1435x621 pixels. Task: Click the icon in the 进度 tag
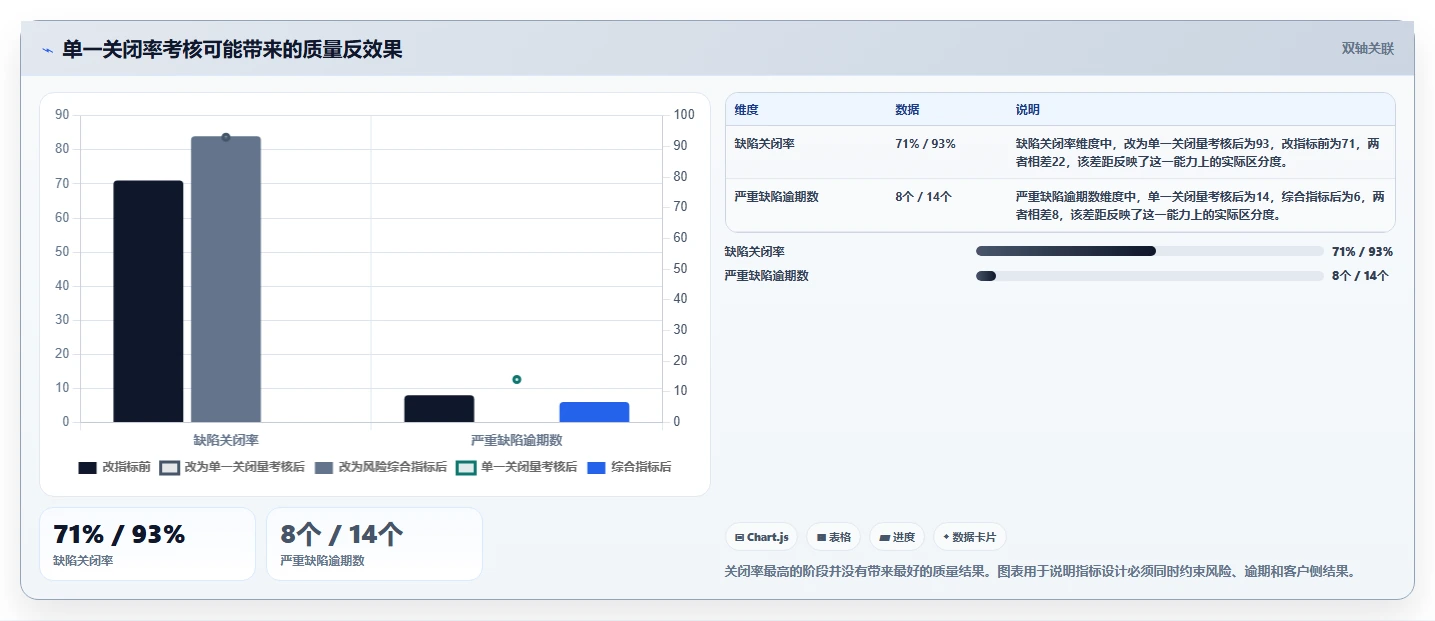coord(884,538)
